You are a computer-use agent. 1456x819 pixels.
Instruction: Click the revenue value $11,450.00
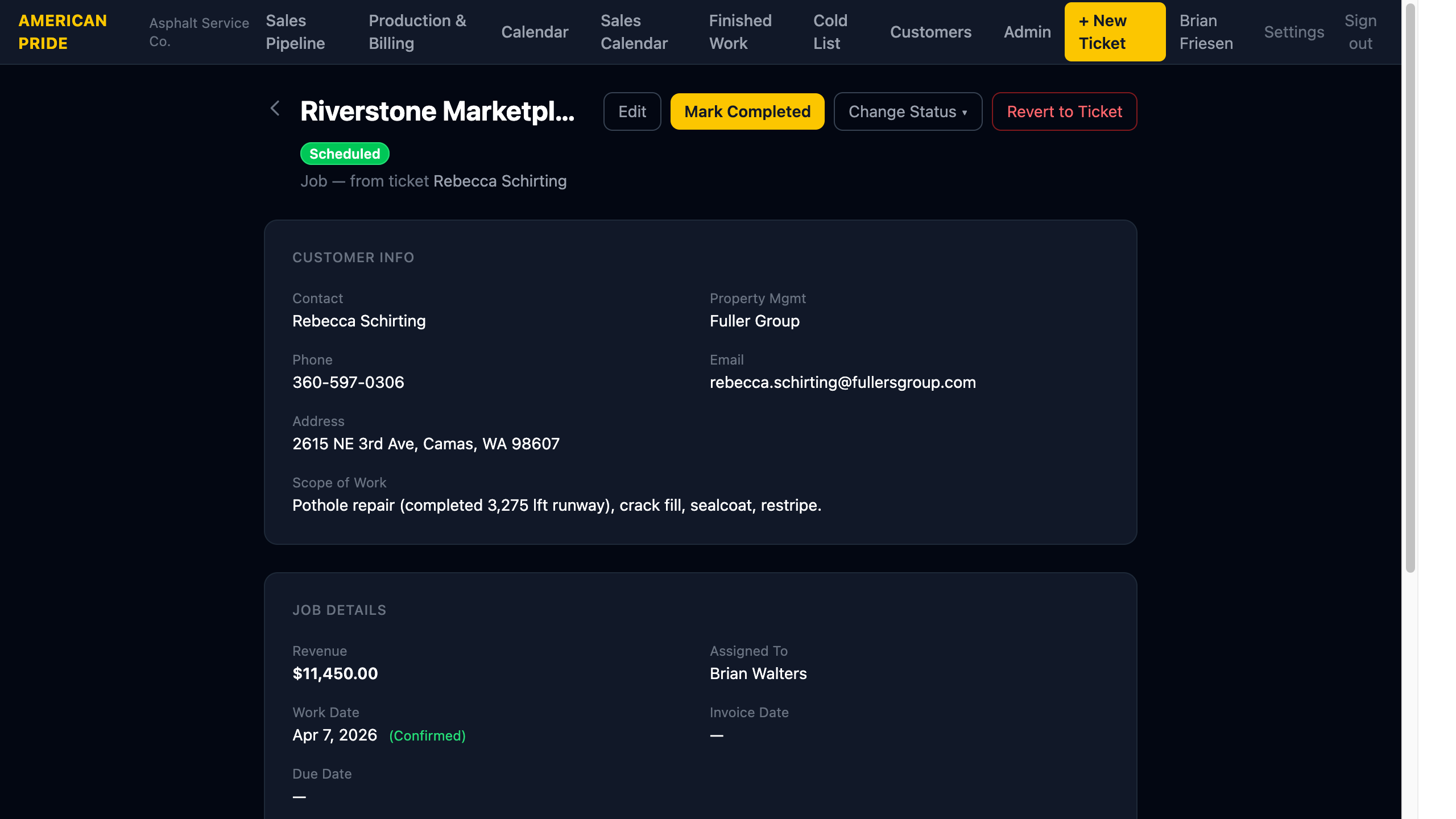[x=335, y=673]
